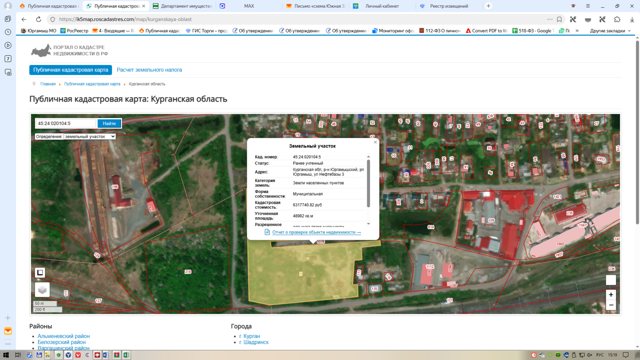This screenshot has width=640, height=360.
Task: Click the Найти search button
Action: click(109, 123)
